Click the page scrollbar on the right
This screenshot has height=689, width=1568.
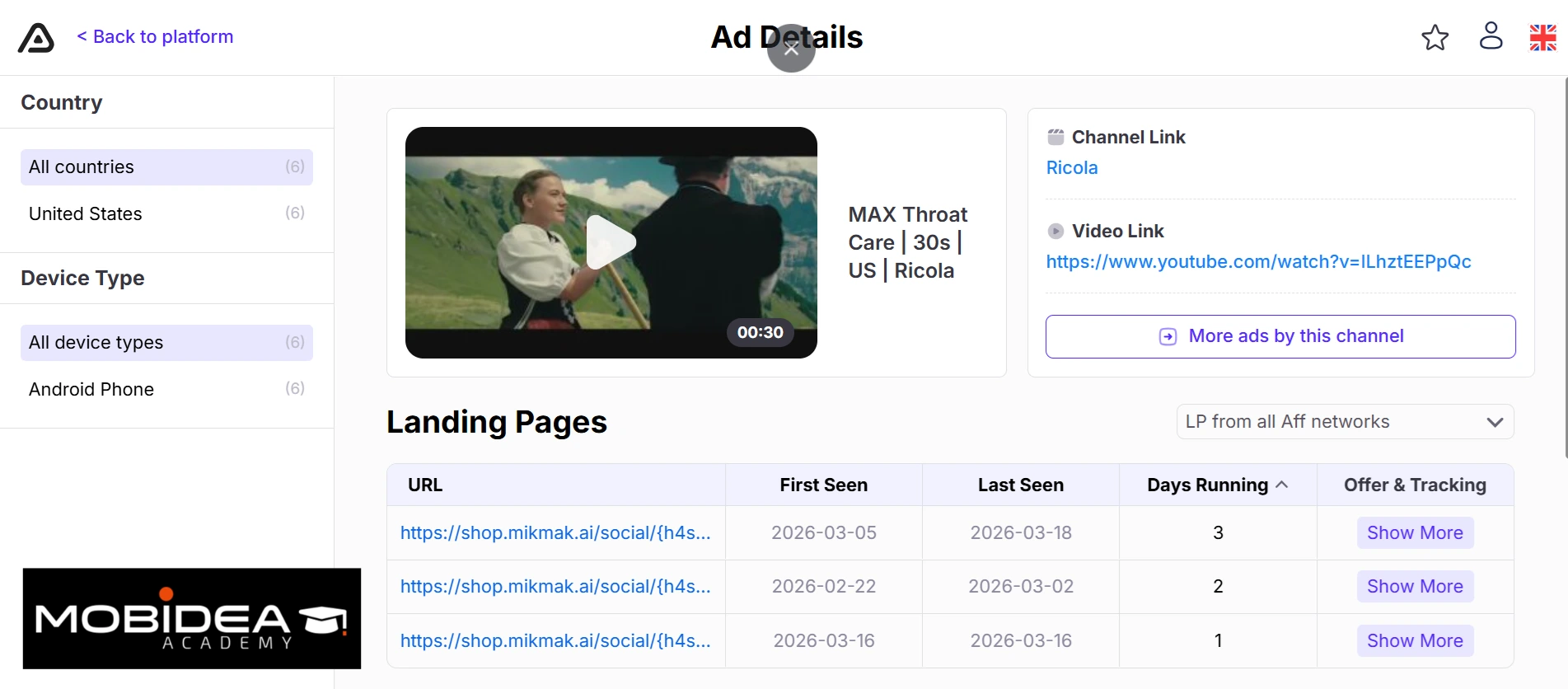coord(1566,268)
